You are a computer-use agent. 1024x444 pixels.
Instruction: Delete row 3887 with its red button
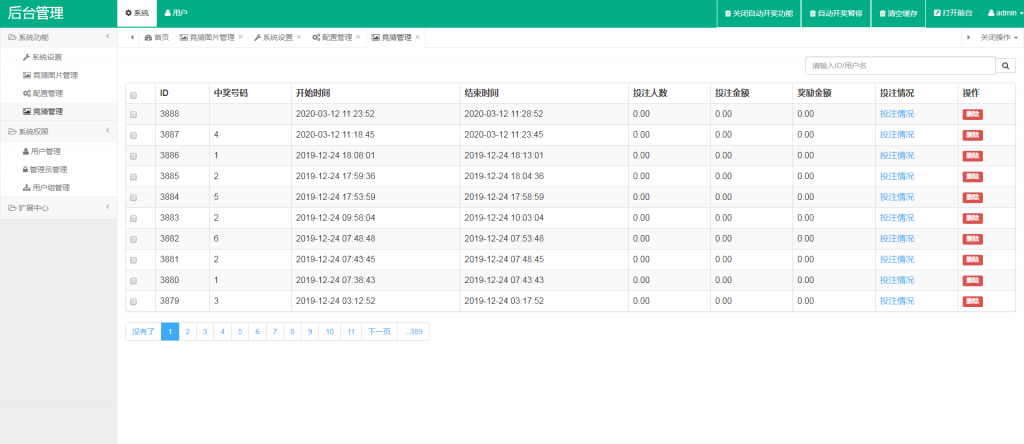(972, 135)
